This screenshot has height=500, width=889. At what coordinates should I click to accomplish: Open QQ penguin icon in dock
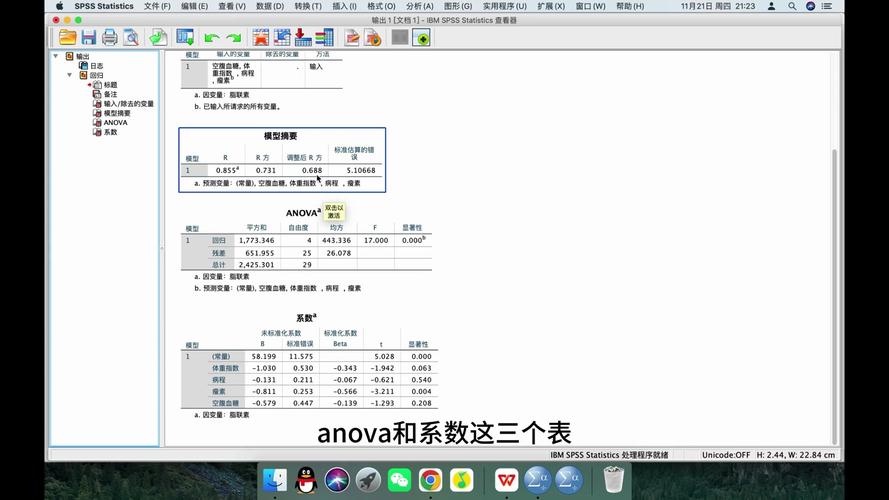click(x=306, y=480)
